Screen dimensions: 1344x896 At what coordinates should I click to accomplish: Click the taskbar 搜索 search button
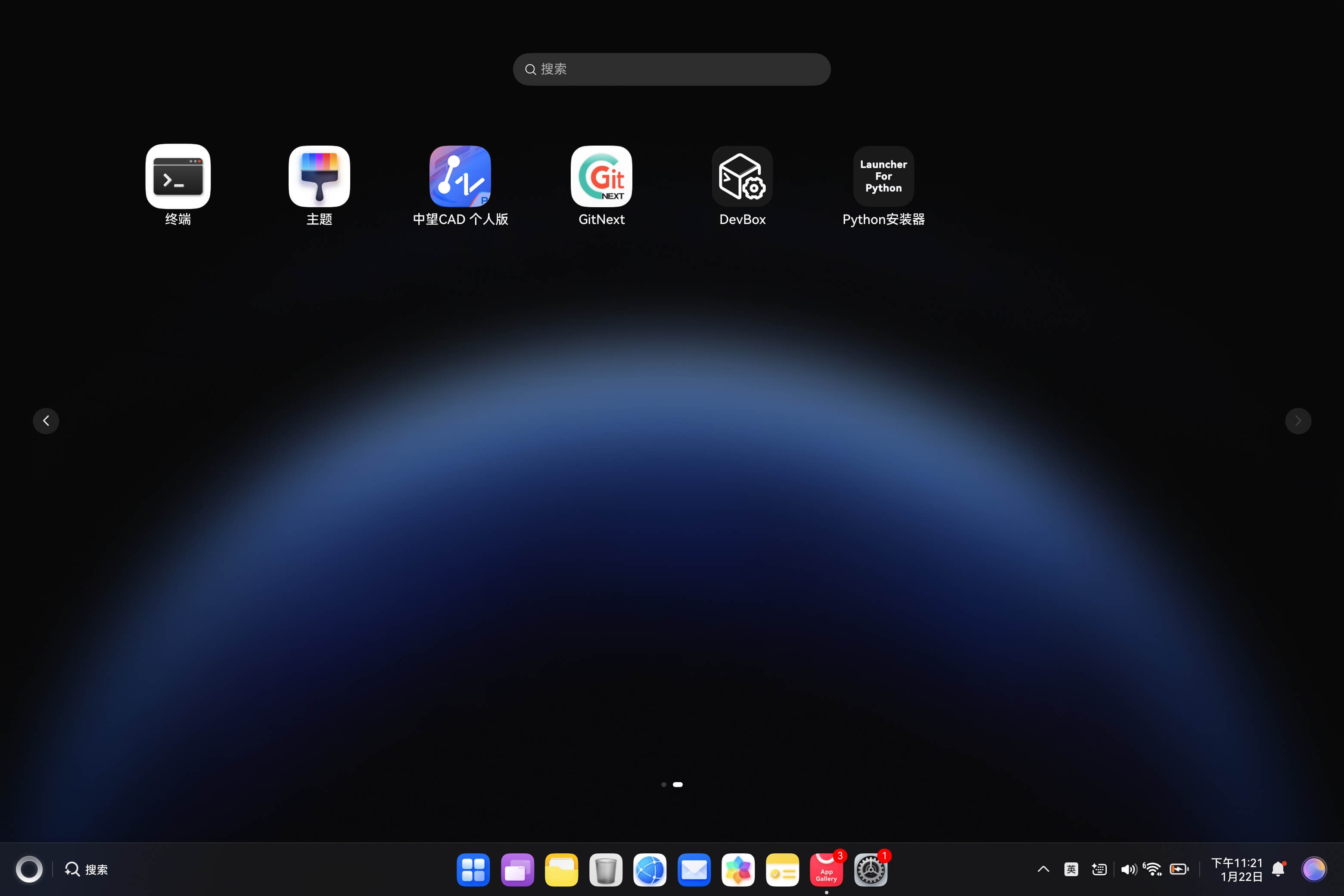[x=86, y=869]
